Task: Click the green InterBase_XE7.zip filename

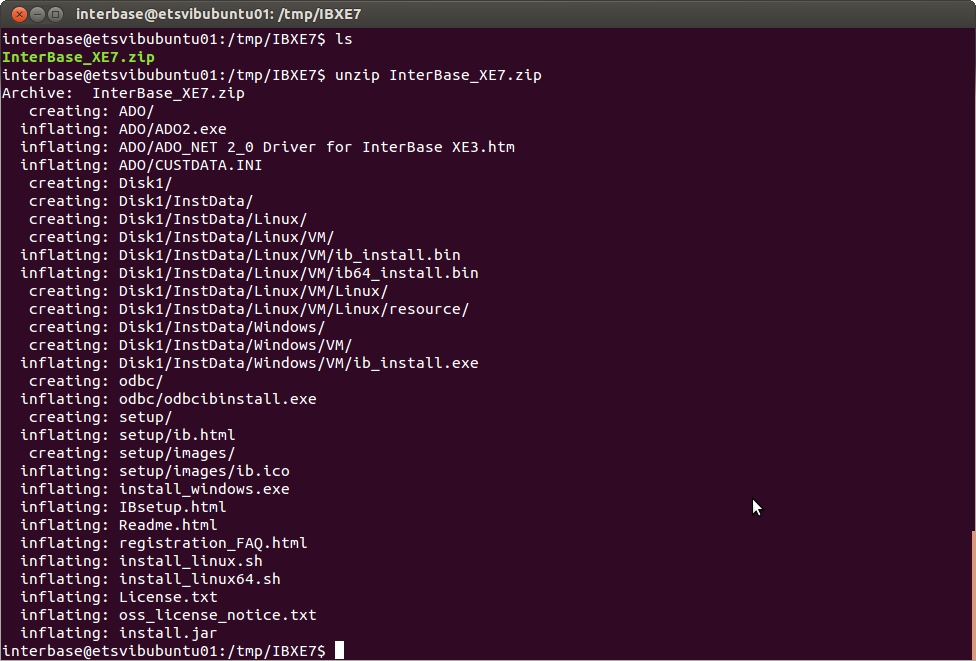Action: point(78,57)
